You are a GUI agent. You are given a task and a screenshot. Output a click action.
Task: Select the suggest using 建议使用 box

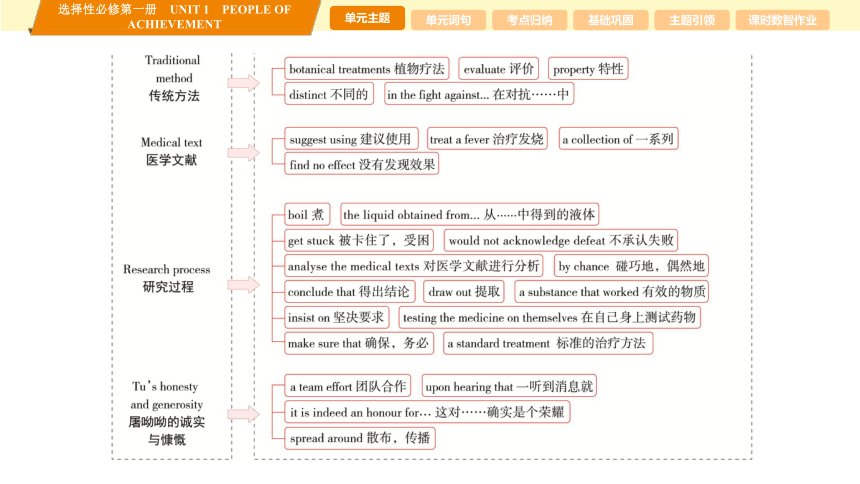351,139
